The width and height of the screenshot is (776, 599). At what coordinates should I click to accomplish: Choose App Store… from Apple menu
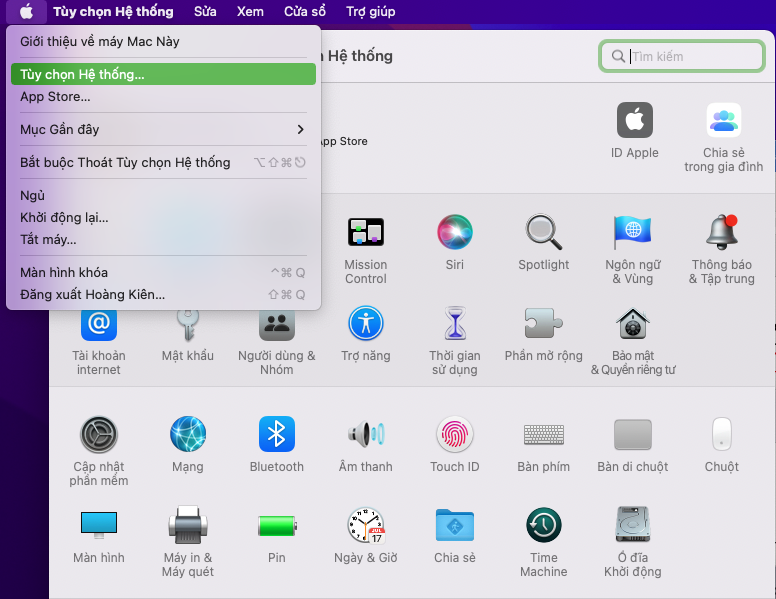coord(163,97)
